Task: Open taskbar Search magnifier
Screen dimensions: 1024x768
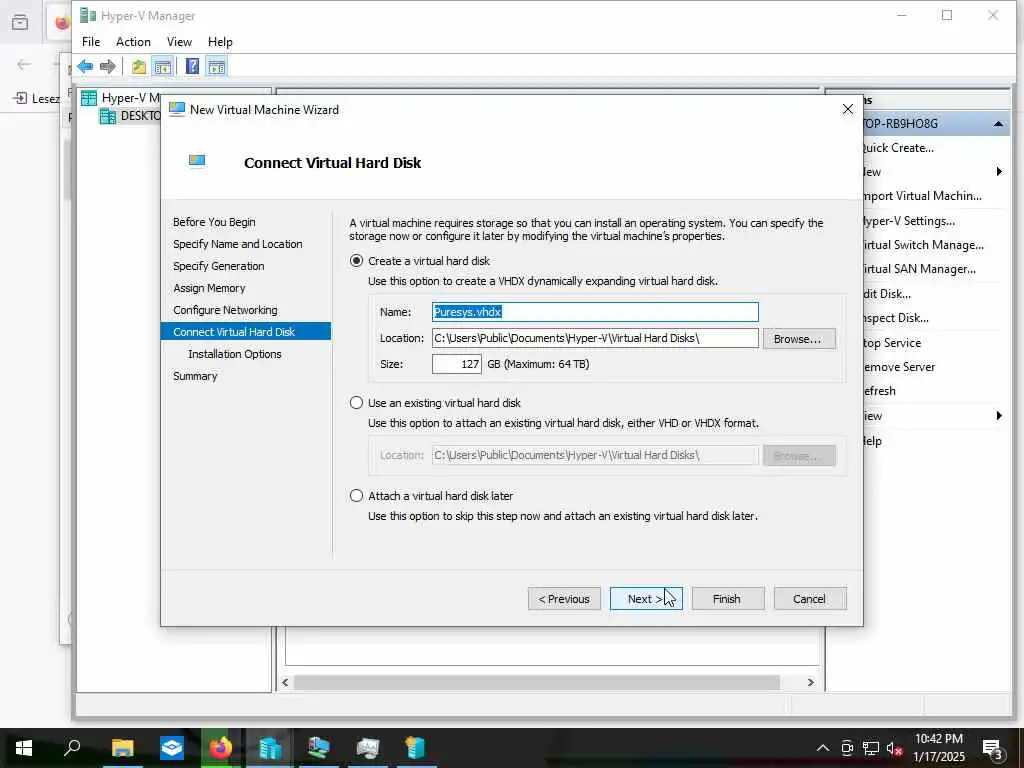Action: (x=72, y=748)
